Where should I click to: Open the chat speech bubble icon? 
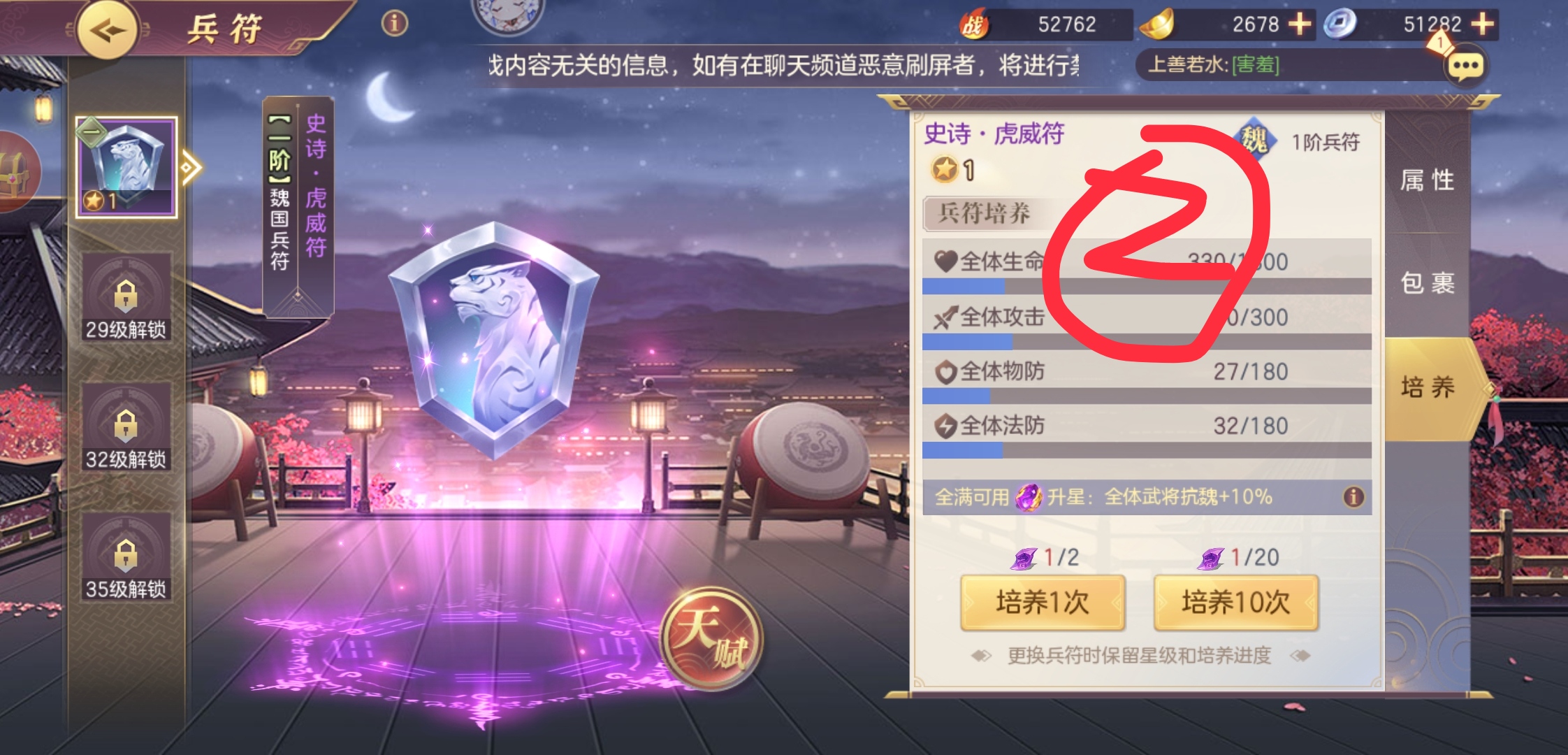coord(1465,66)
